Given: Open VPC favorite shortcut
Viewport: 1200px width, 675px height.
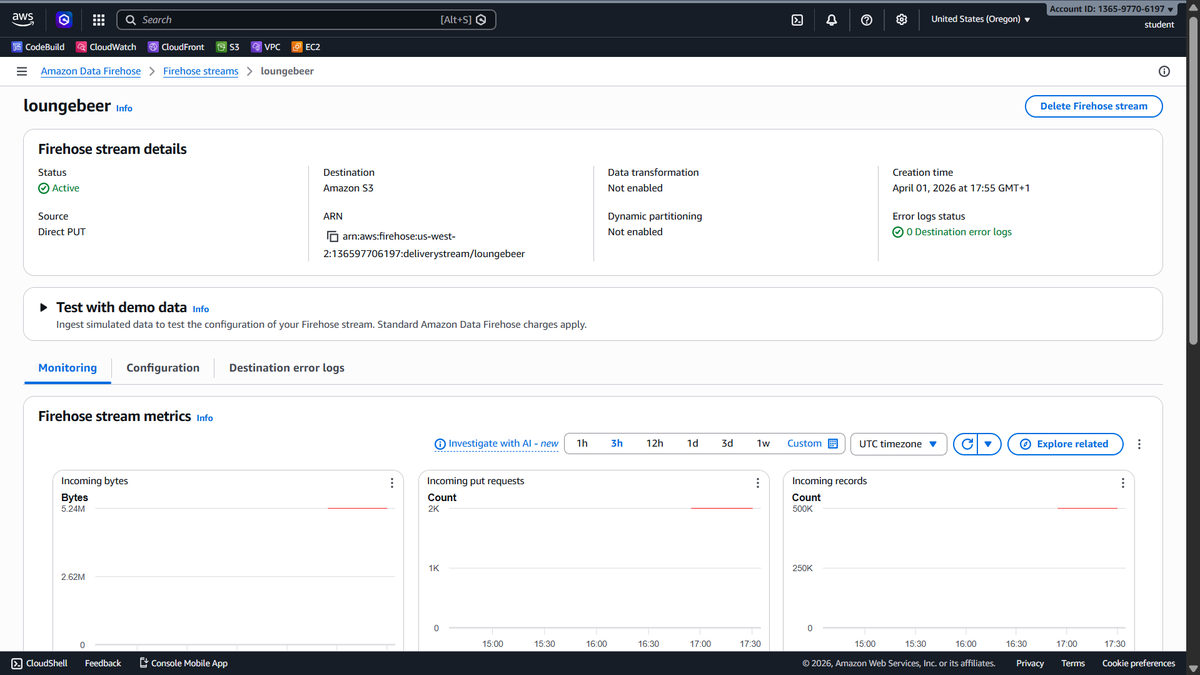Looking at the screenshot, I should tap(266, 47).
